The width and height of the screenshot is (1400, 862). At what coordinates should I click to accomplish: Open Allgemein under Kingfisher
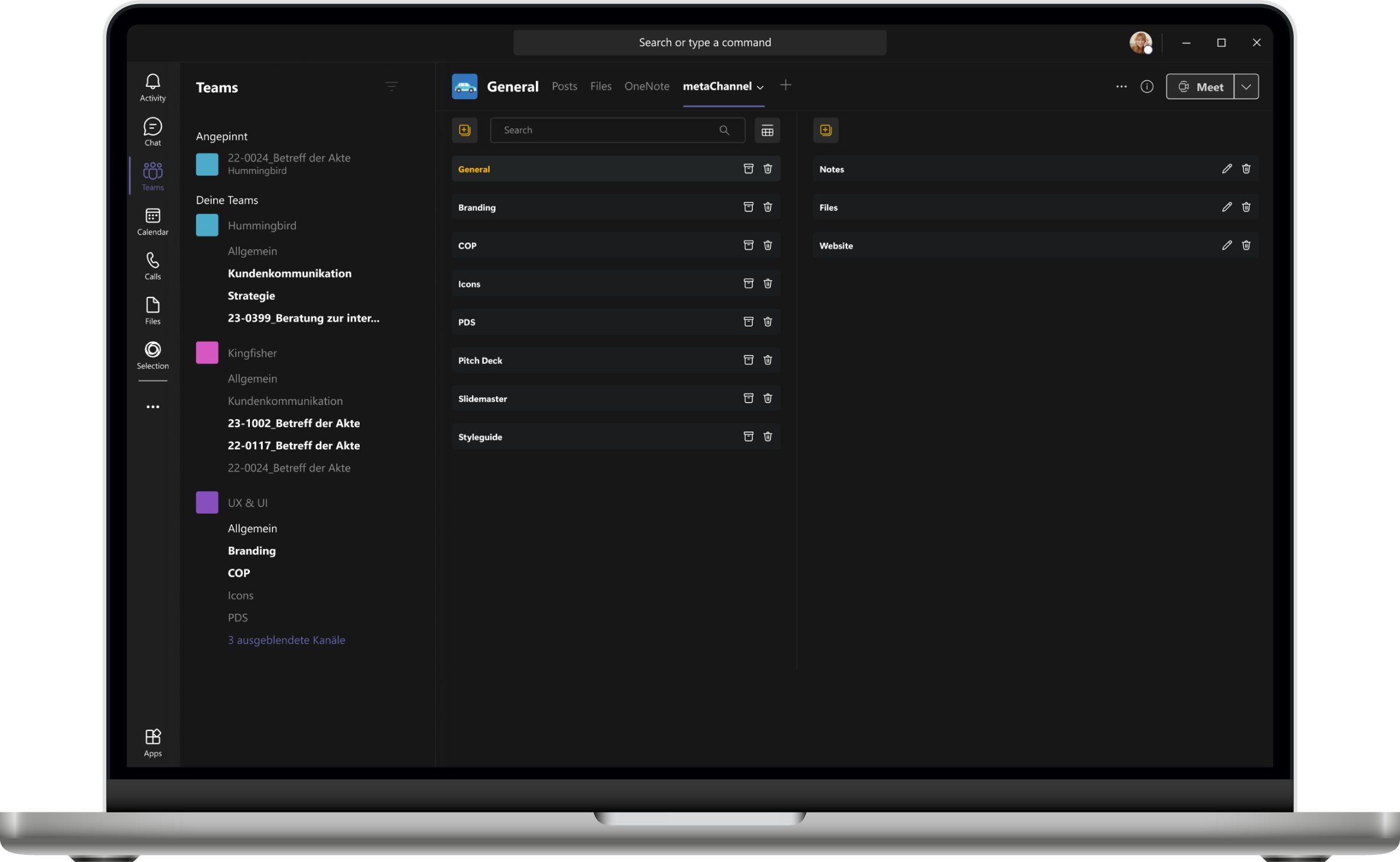point(252,378)
